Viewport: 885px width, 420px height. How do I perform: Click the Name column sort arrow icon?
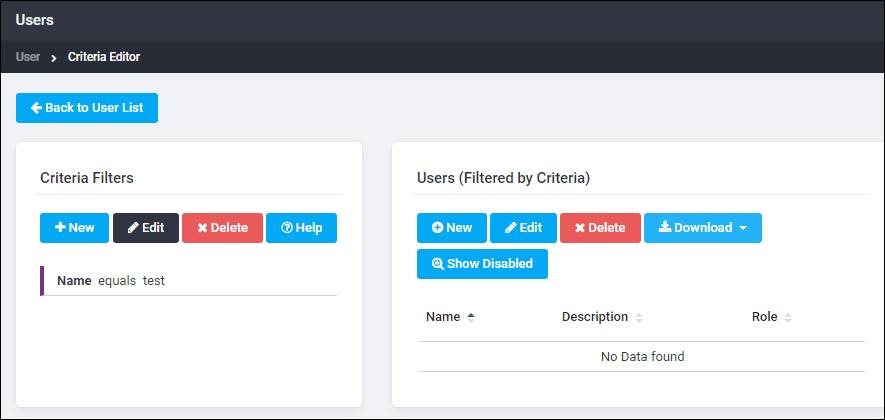[x=471, y=318]
